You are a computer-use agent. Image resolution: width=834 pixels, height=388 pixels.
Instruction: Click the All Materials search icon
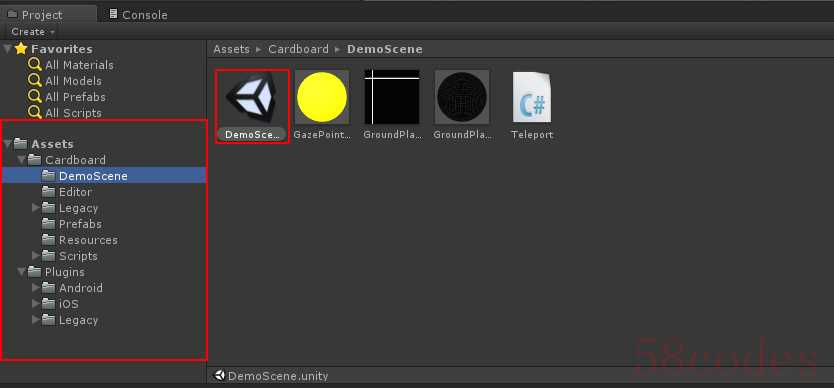[x=35, y=64]
